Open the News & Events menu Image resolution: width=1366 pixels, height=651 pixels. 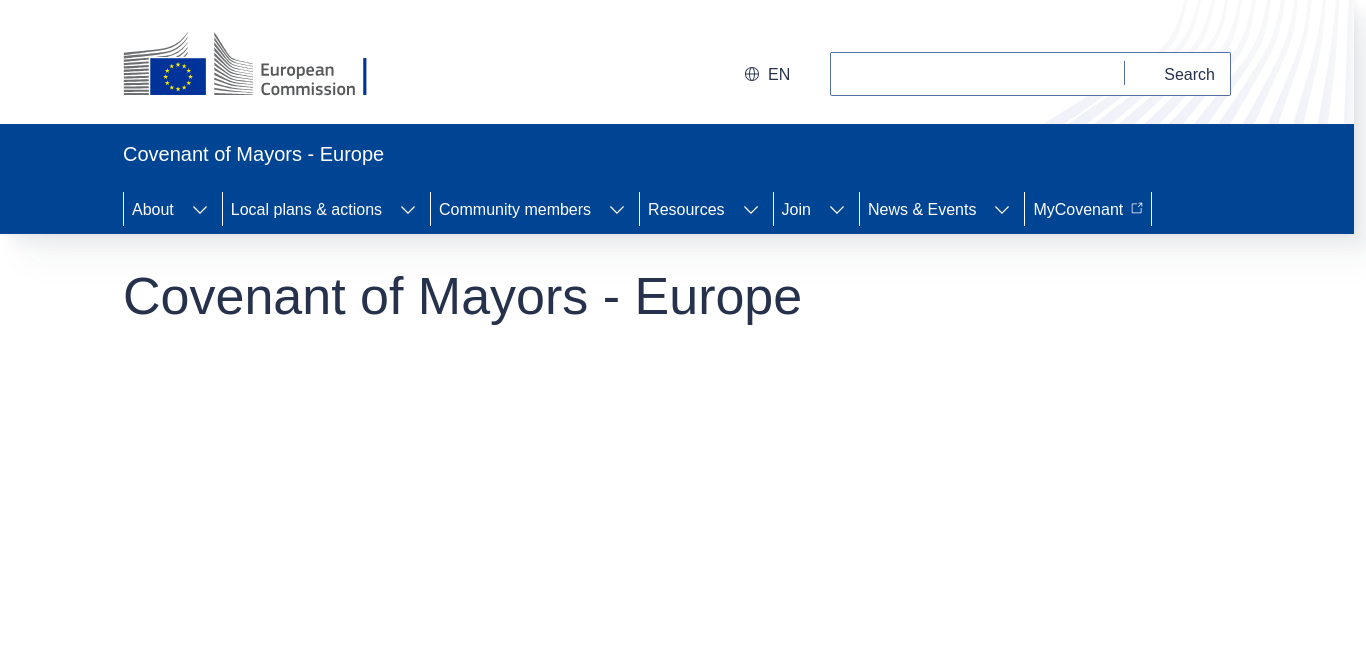point(922,209)
